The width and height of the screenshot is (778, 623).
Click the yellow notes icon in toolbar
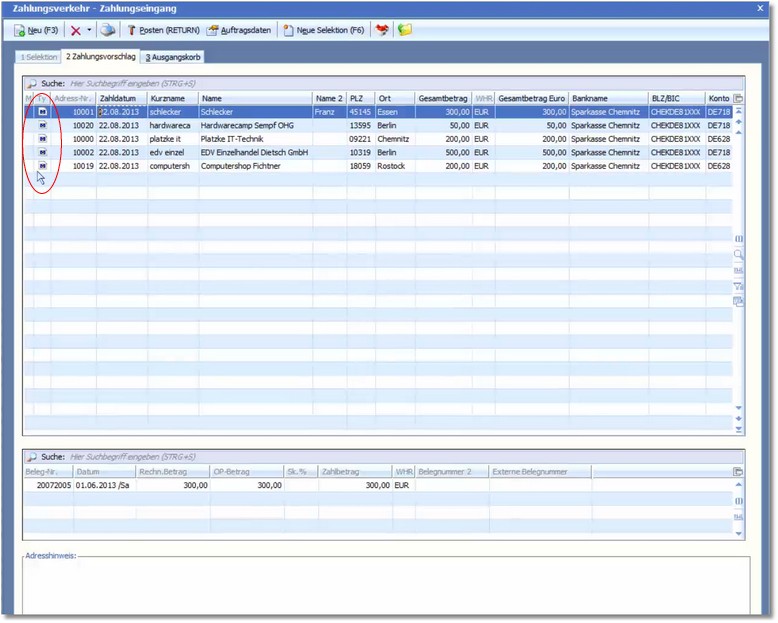tap(404, 31)
